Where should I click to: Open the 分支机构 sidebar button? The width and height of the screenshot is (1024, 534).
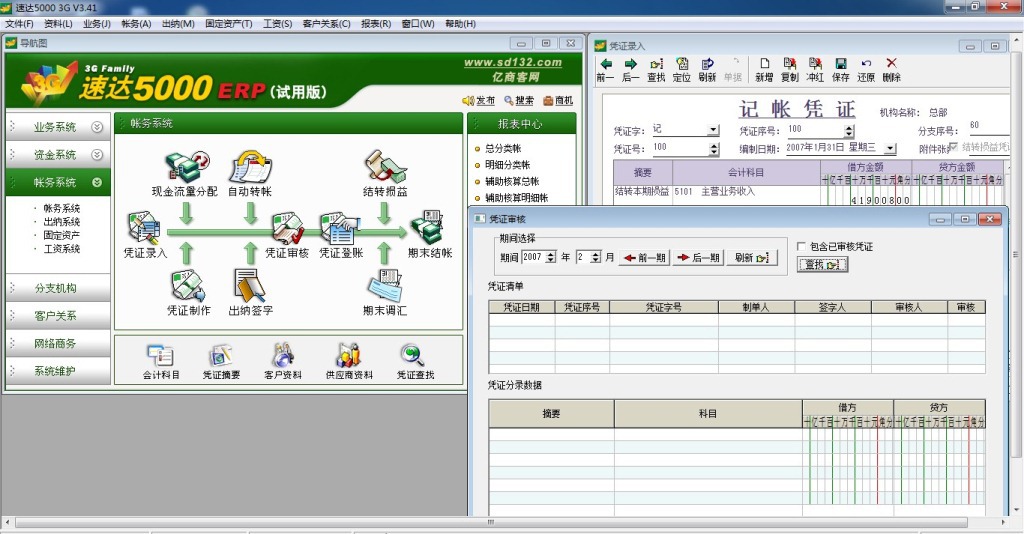pos(58,288)
